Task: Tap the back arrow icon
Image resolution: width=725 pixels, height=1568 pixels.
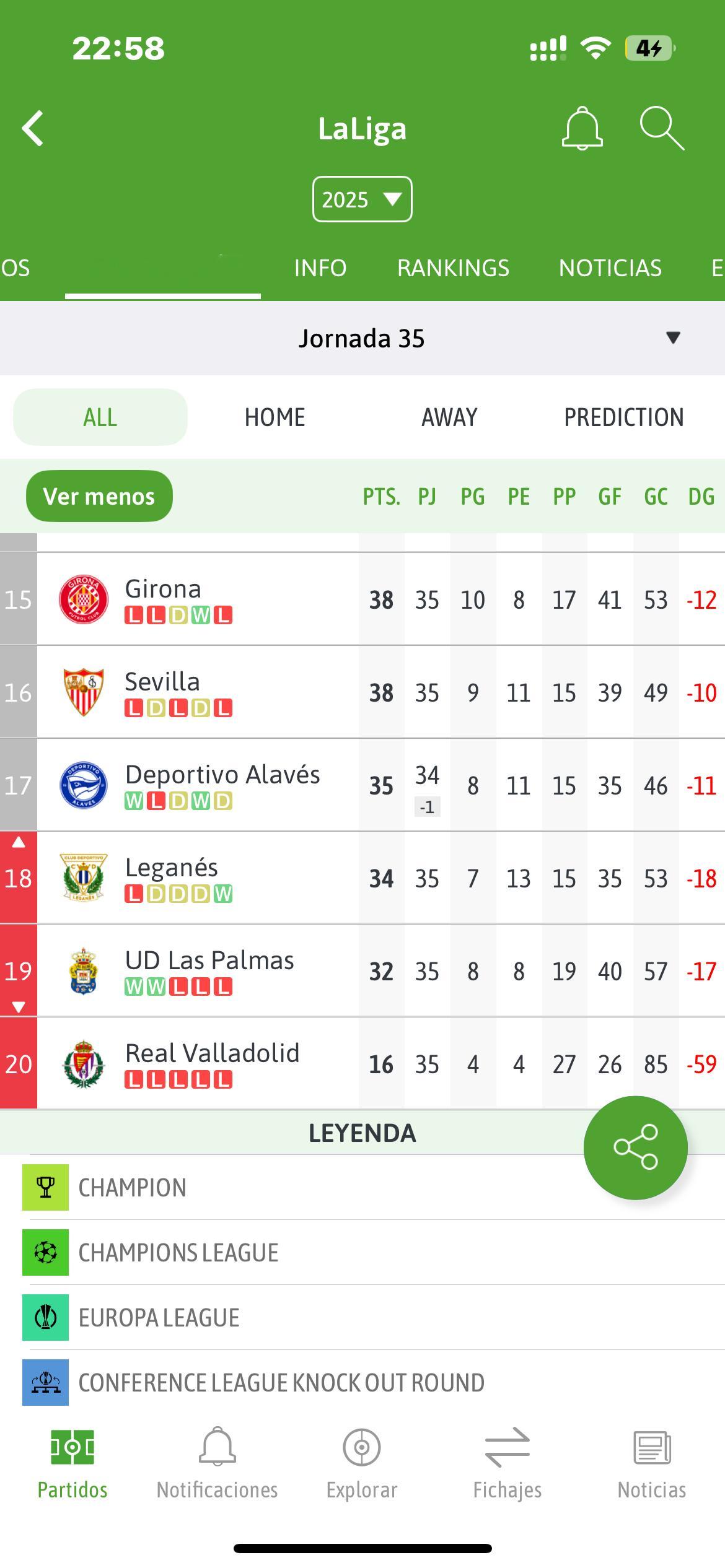Action: pos(32,129)
